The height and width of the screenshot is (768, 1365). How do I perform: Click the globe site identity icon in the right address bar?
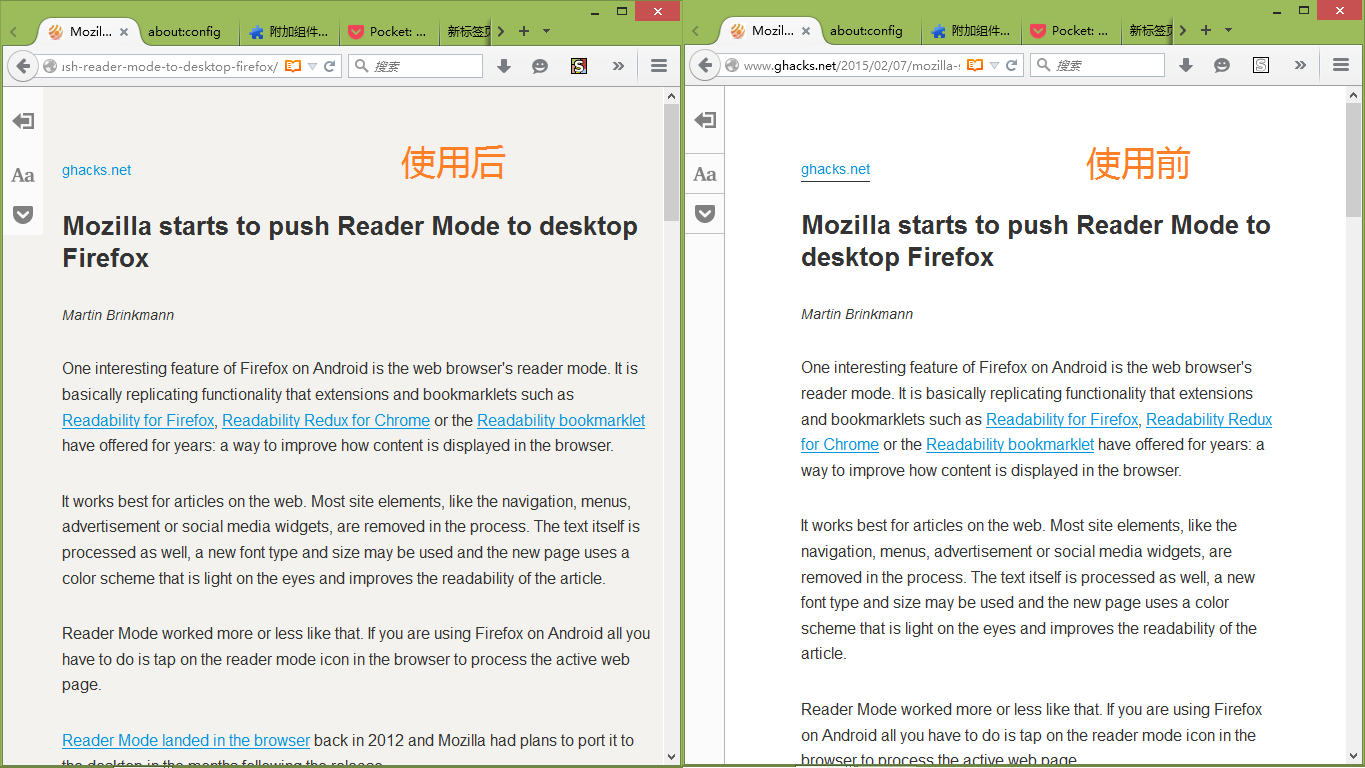(x=732, y=66)
